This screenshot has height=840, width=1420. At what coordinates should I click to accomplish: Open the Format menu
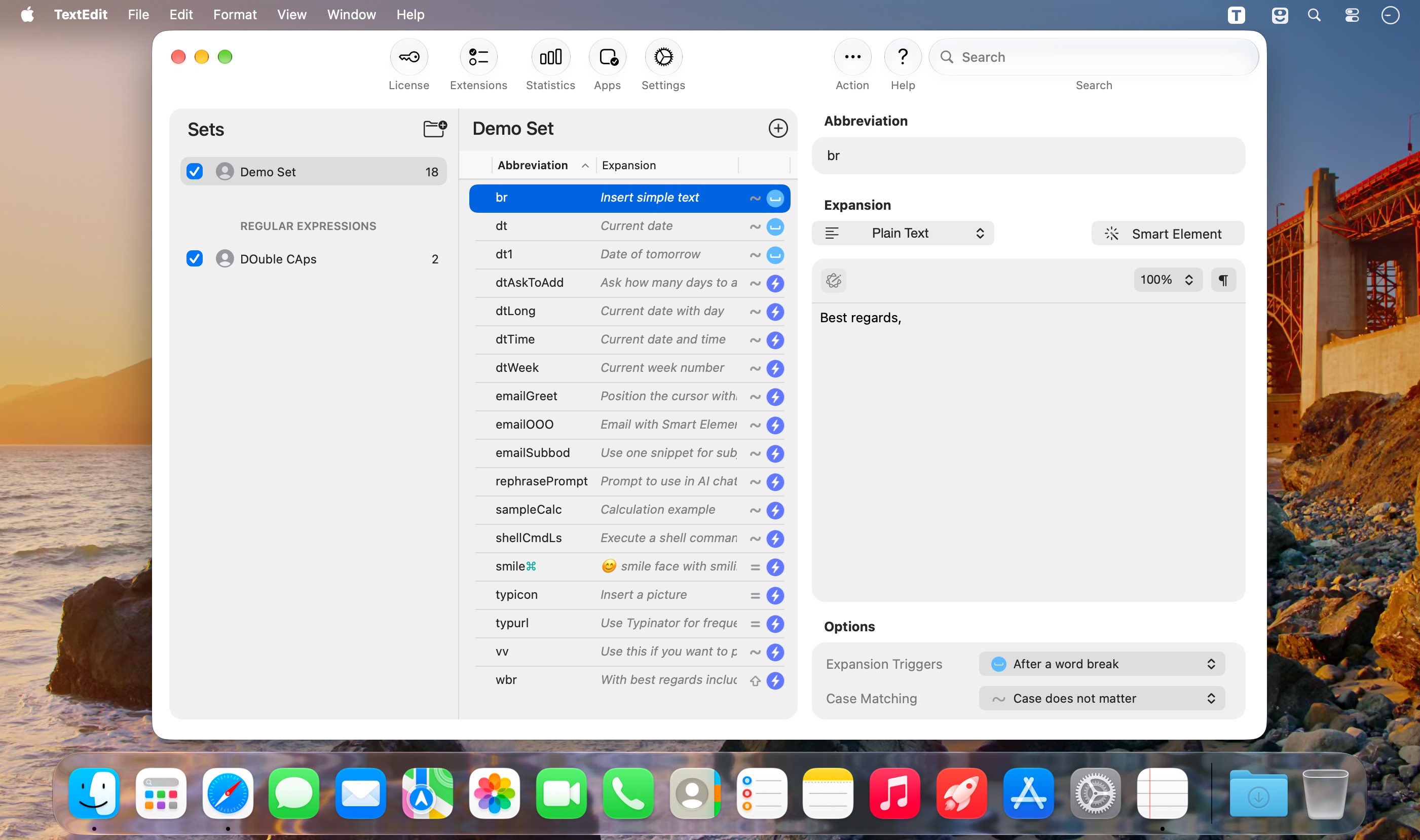click(235, 15)
